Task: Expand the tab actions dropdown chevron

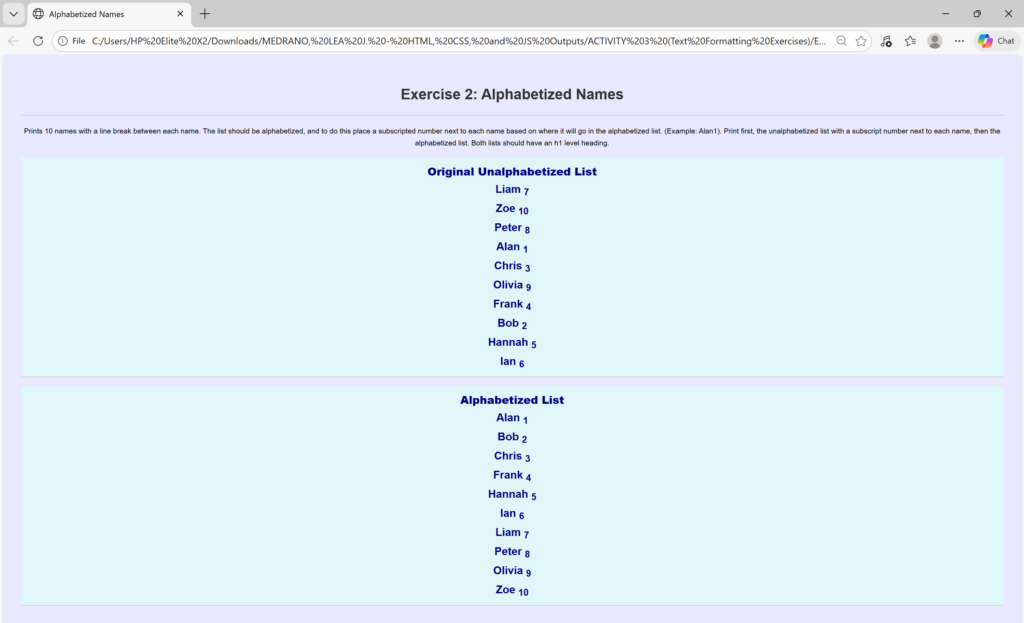Action: click(13, 14)
